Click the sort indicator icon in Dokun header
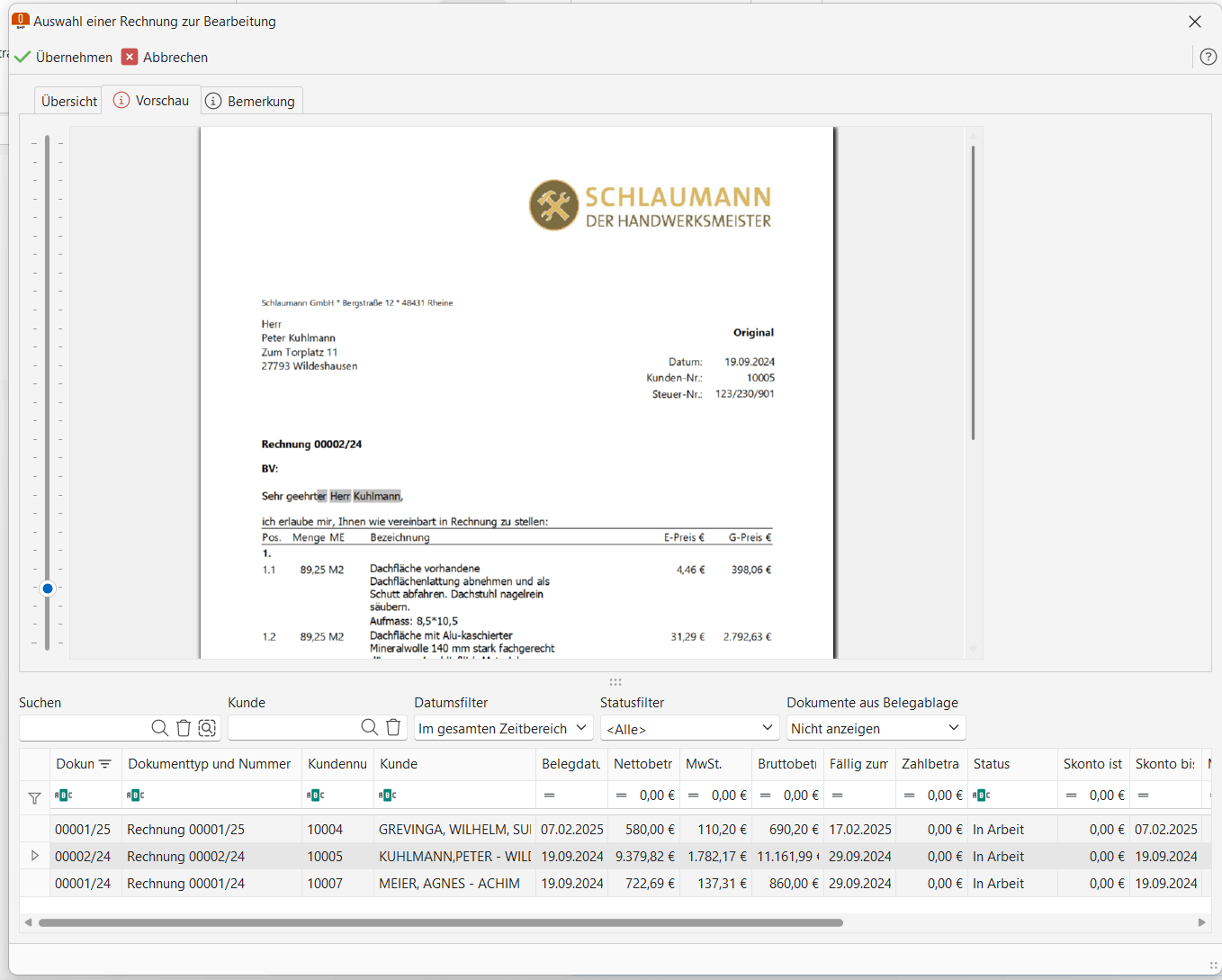Image resolution: width=1222 pixels, height=980 pixels. pos(105,764)
